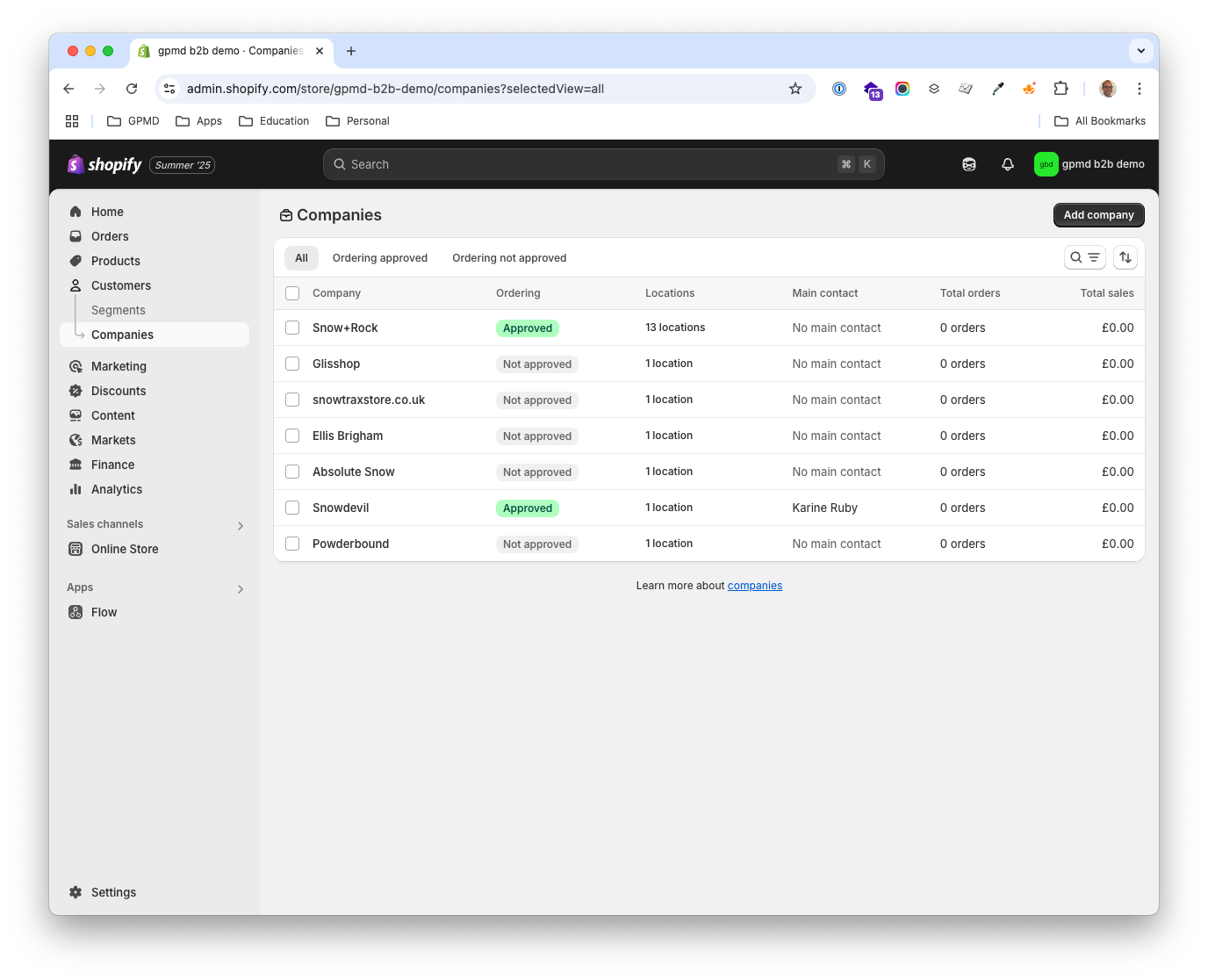Screen dimensions: 1208x980
Task: Select the gpmd b2b demo browser tab
Action: coord(232,51)
